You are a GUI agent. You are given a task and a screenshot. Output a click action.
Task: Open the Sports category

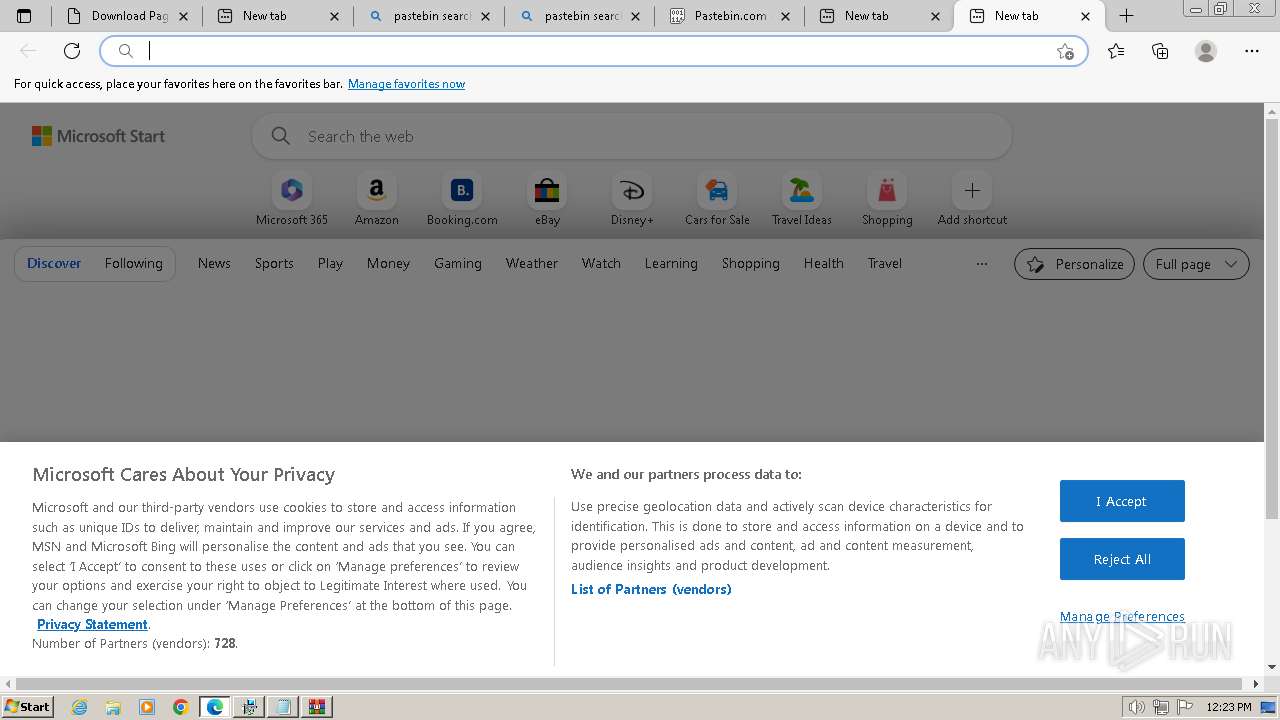(274, 264)
